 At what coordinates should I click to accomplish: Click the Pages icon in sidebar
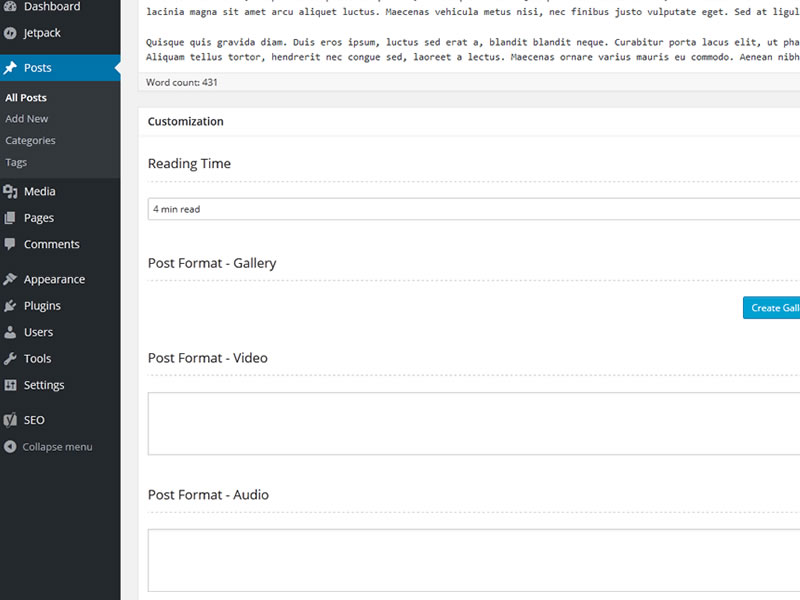click(10, 218)
